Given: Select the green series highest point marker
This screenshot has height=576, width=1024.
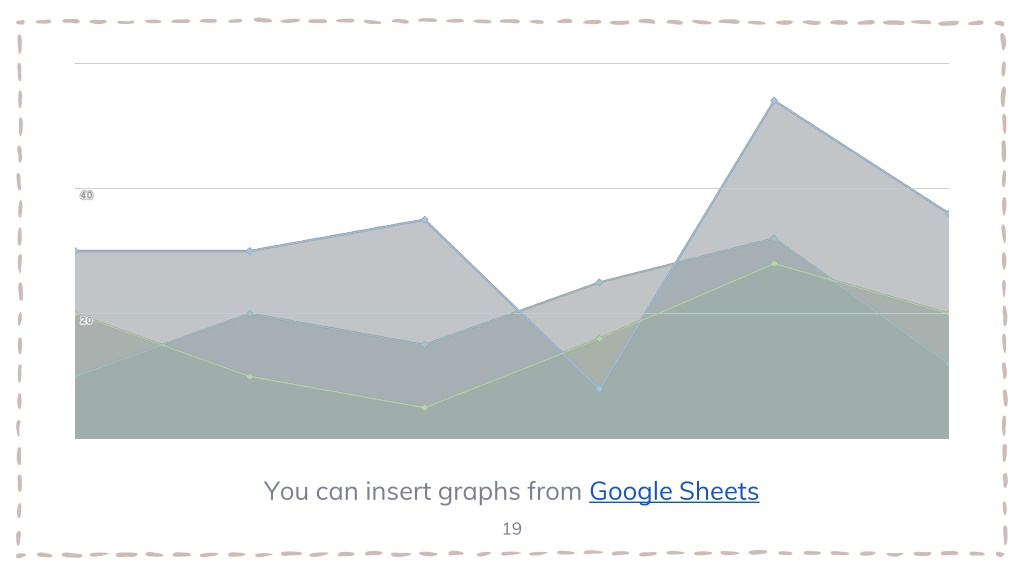Looking at the screenshot, I should pyautogui.click(x=774, y=264).
